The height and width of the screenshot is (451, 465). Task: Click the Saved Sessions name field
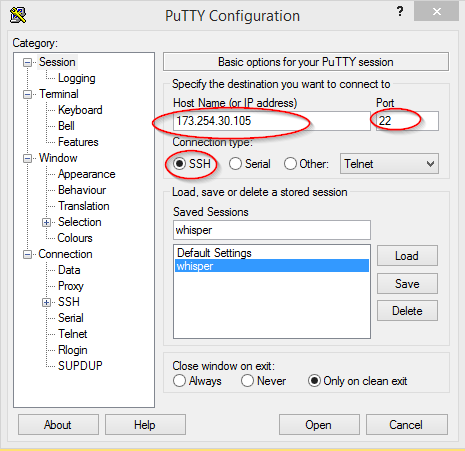(x=272, y=230)
